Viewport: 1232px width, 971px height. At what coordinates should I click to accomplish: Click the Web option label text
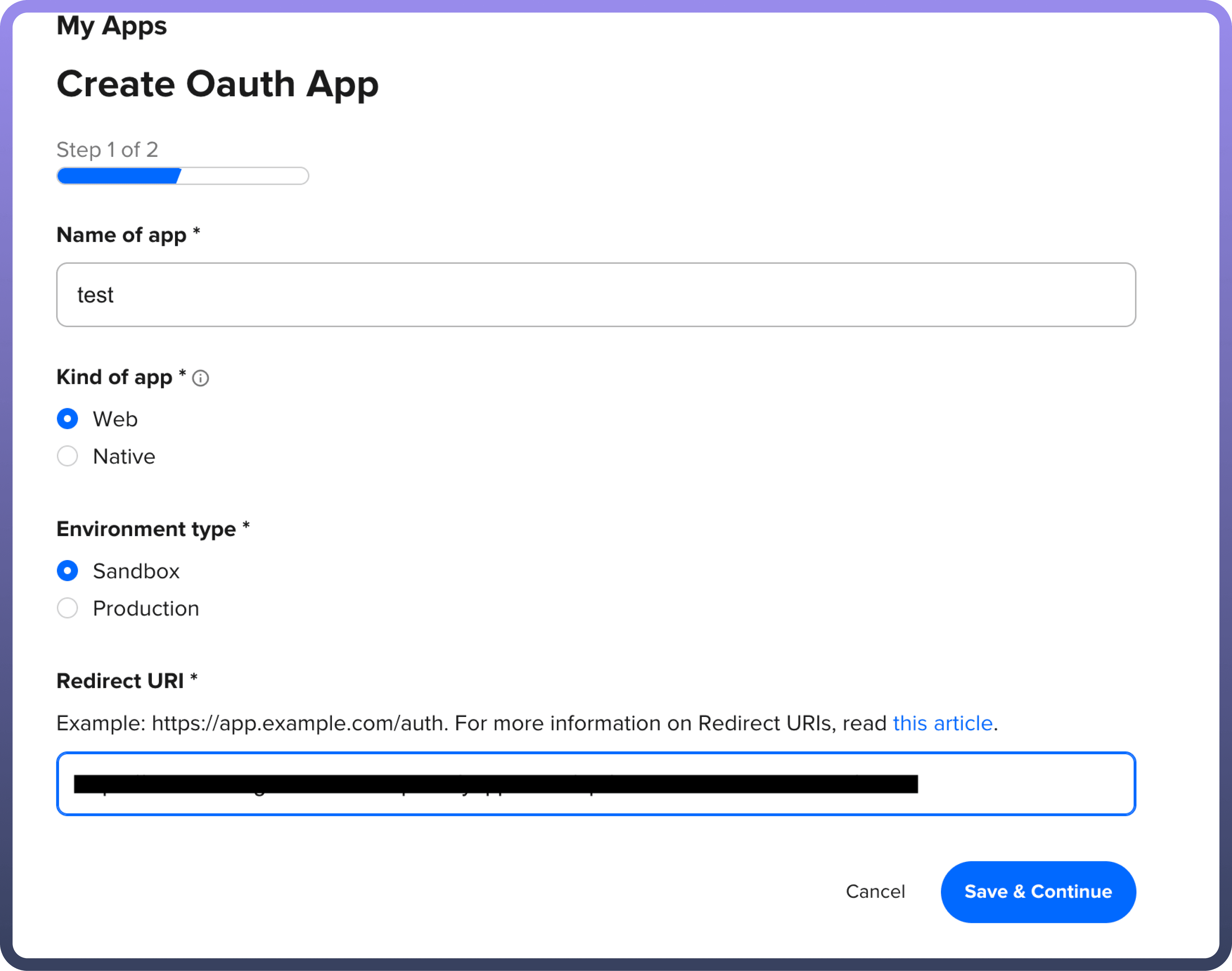pos(115,419)
